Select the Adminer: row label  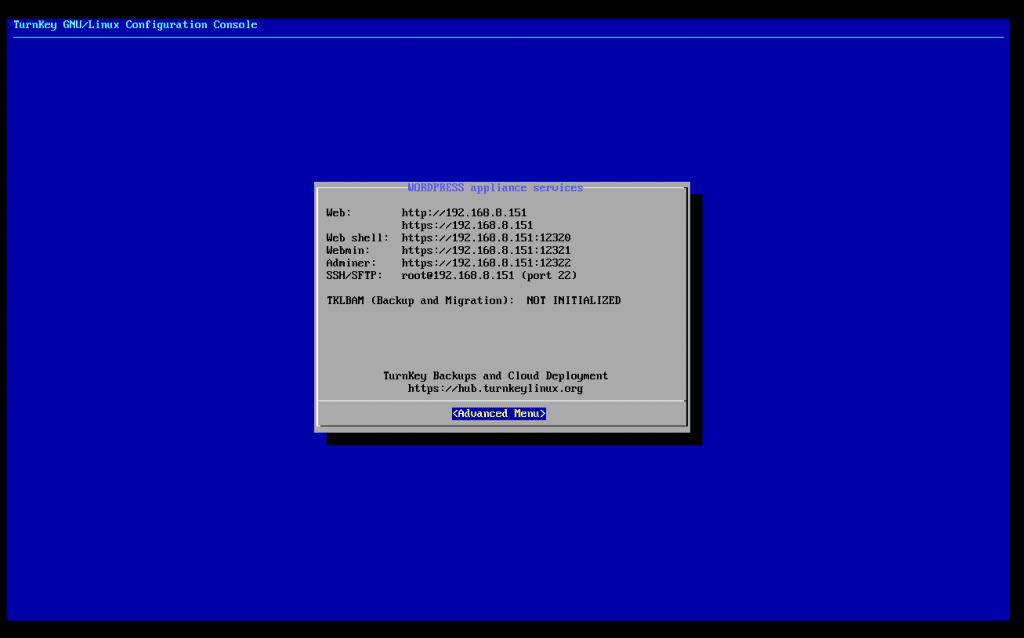pos(351,263)
